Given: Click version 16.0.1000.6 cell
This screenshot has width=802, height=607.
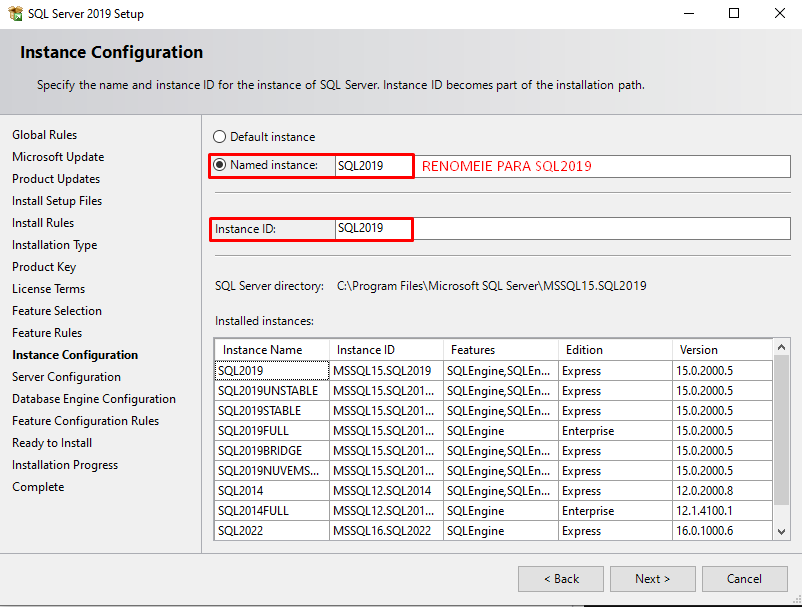Looking at the screenshot, I should (x=722, y=531).
